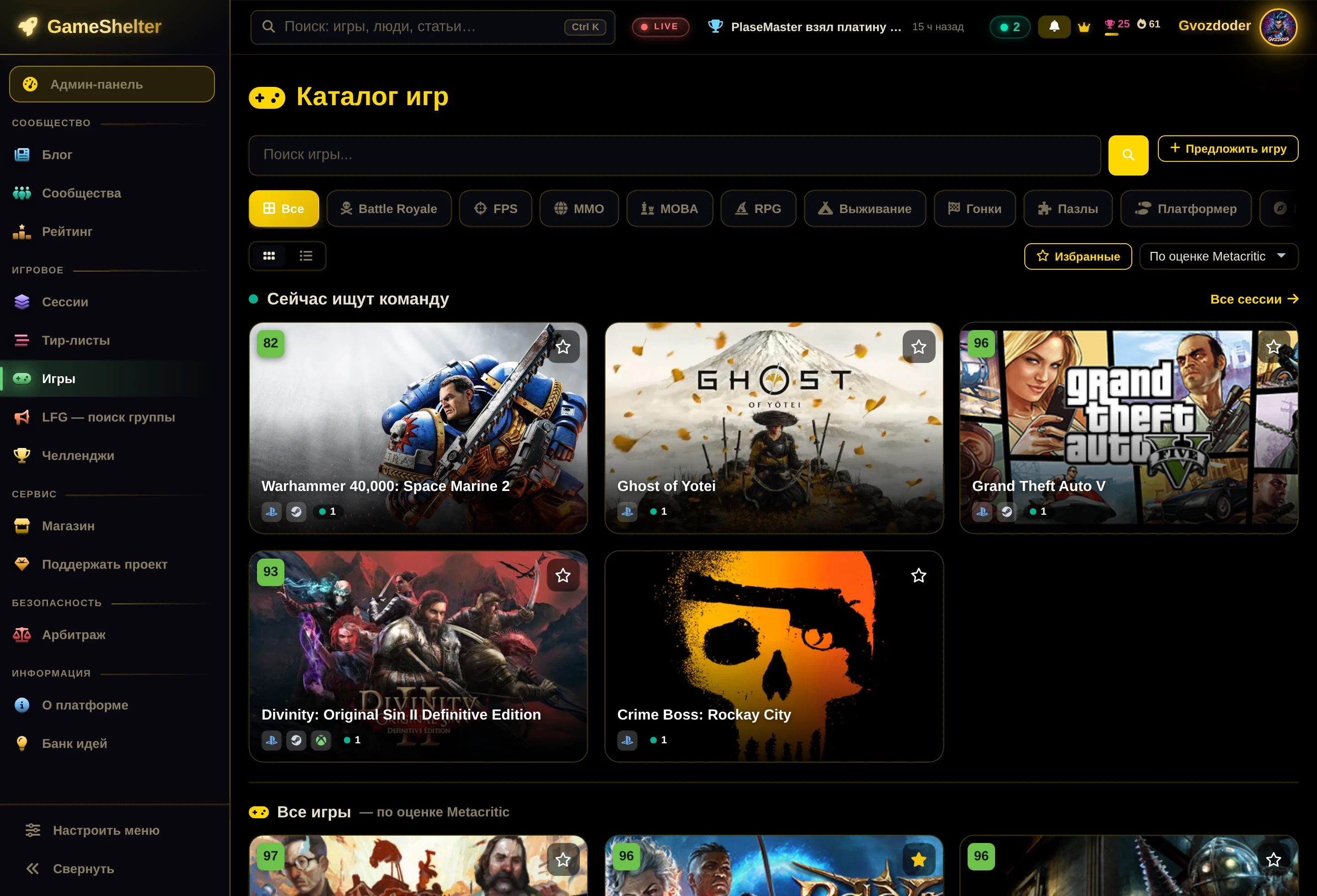Click the Магазин shop icon
1317x896 pixels.
point(21,526)
